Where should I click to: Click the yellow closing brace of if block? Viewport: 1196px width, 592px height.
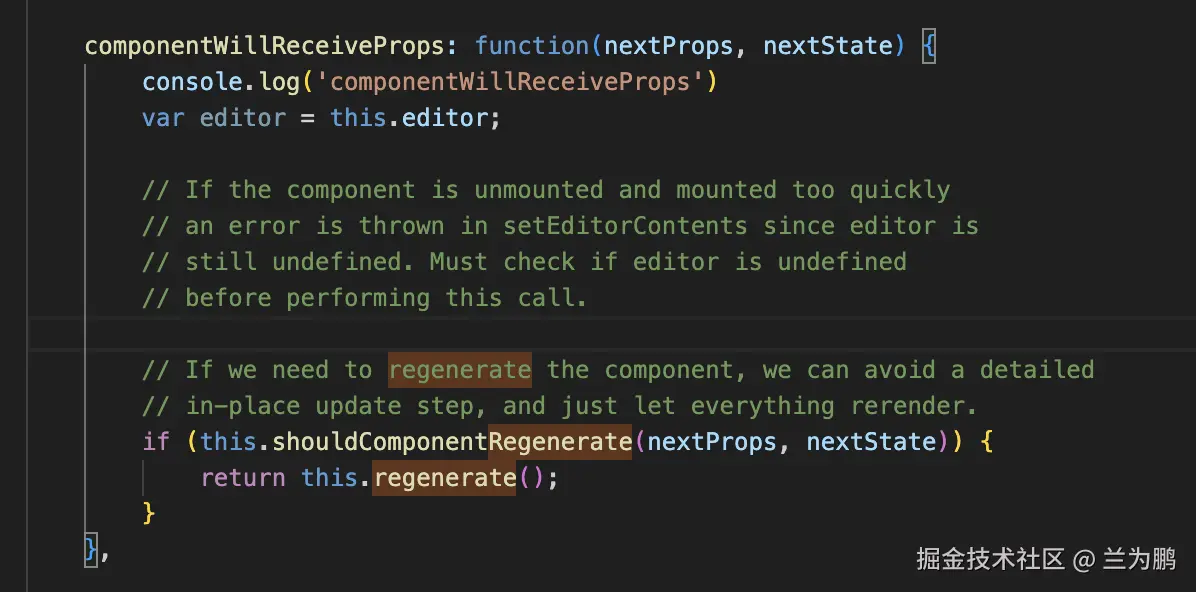(150, 513)
